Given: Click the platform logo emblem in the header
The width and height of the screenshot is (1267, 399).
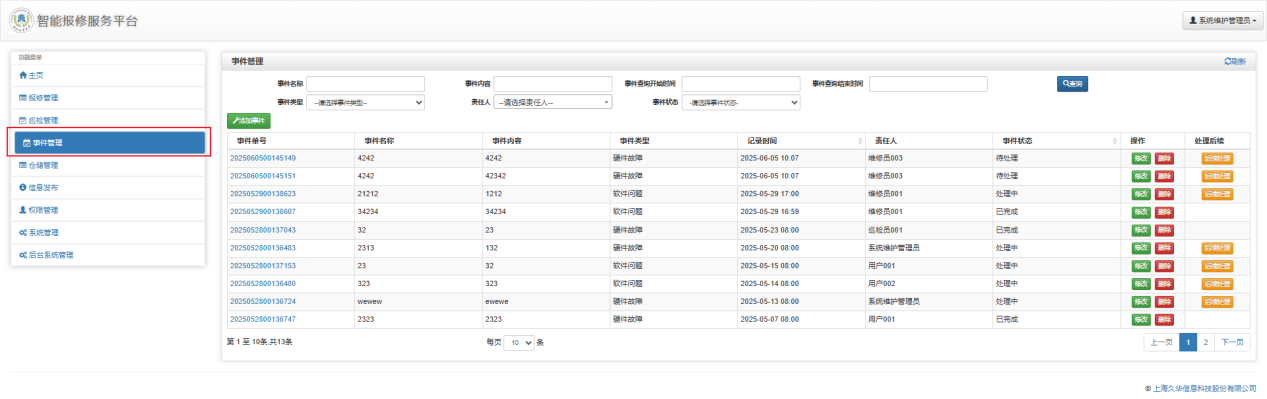Looking at the screenshot, I should [x=21, y=20].
